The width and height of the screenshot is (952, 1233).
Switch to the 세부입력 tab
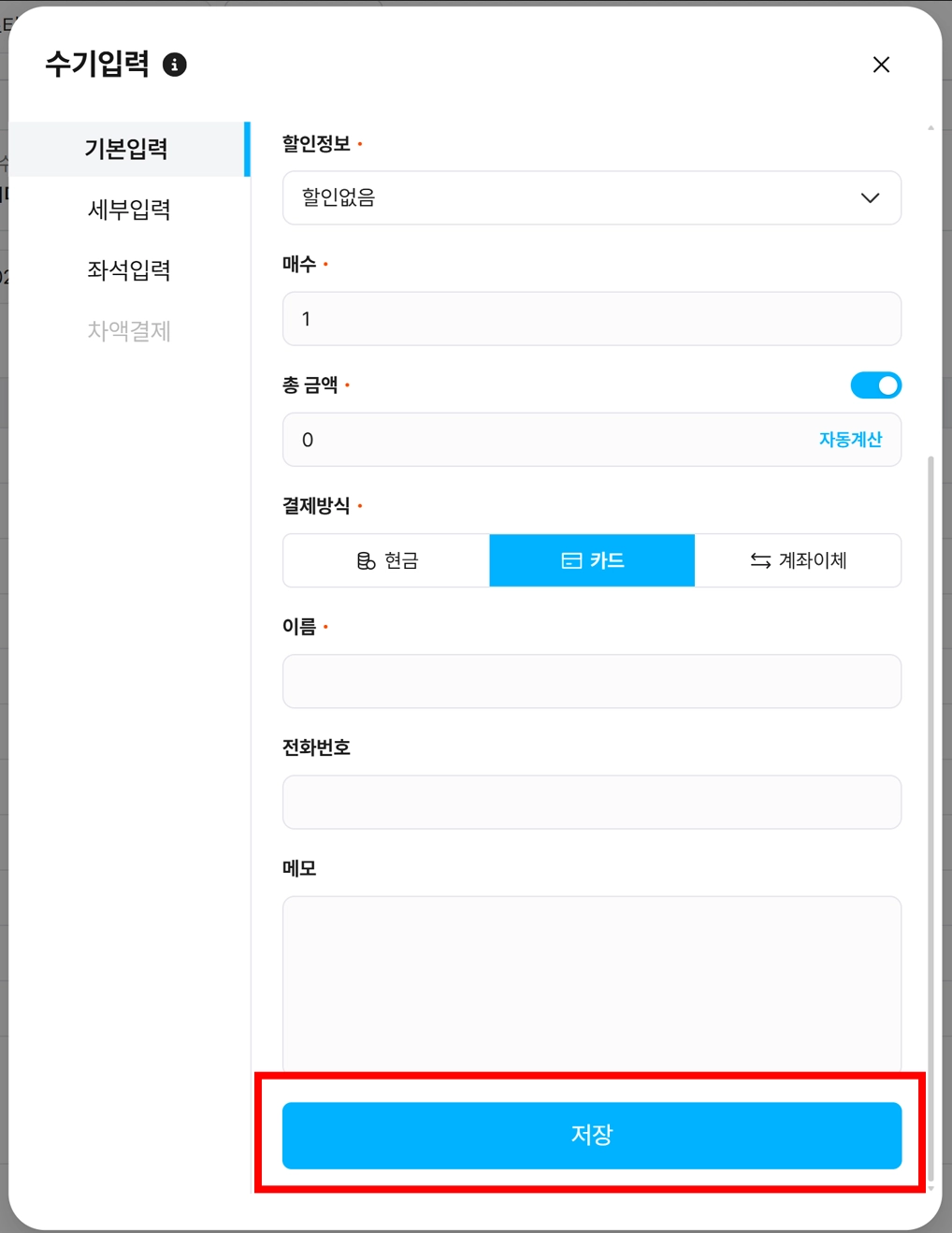coord(129,210)
